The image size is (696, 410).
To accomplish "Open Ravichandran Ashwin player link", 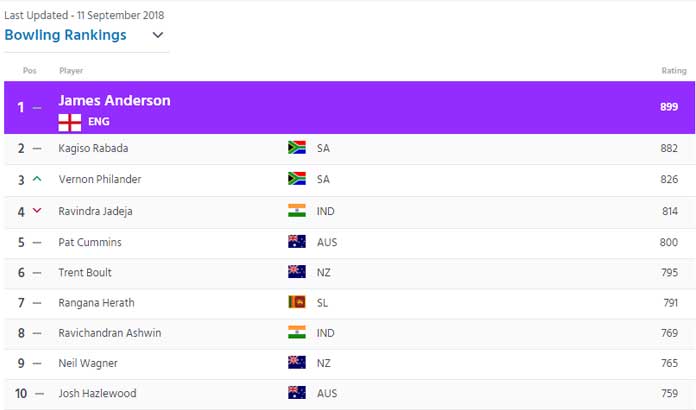I will pos(110,333).
